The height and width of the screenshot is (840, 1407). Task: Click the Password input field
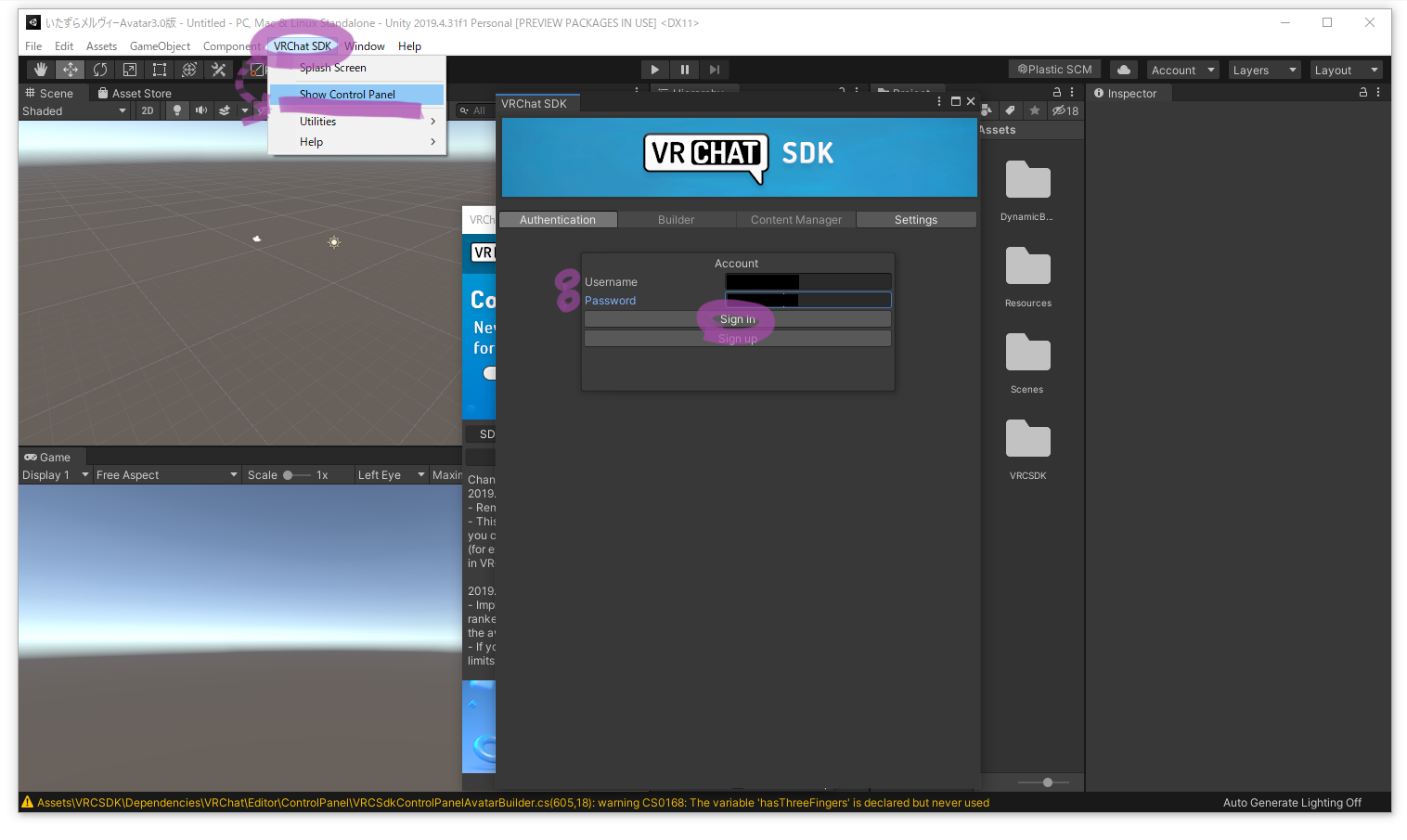pyautogui.click(x=808, y=300)
